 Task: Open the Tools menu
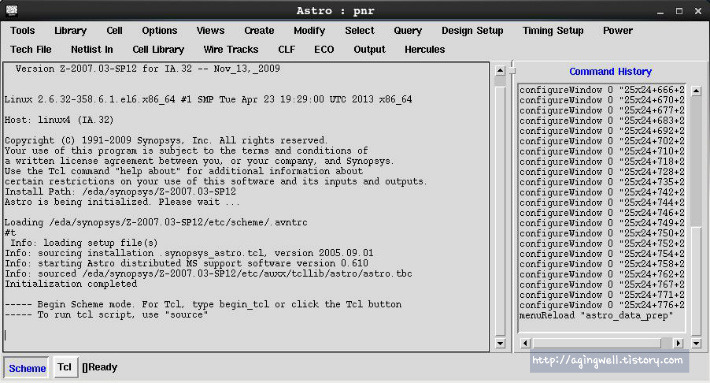tap(23, 31)
